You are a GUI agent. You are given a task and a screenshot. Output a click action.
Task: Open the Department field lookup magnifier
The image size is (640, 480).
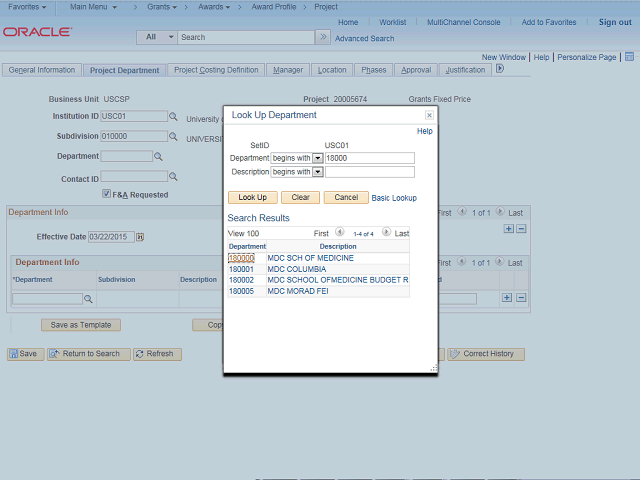(158, 156)
